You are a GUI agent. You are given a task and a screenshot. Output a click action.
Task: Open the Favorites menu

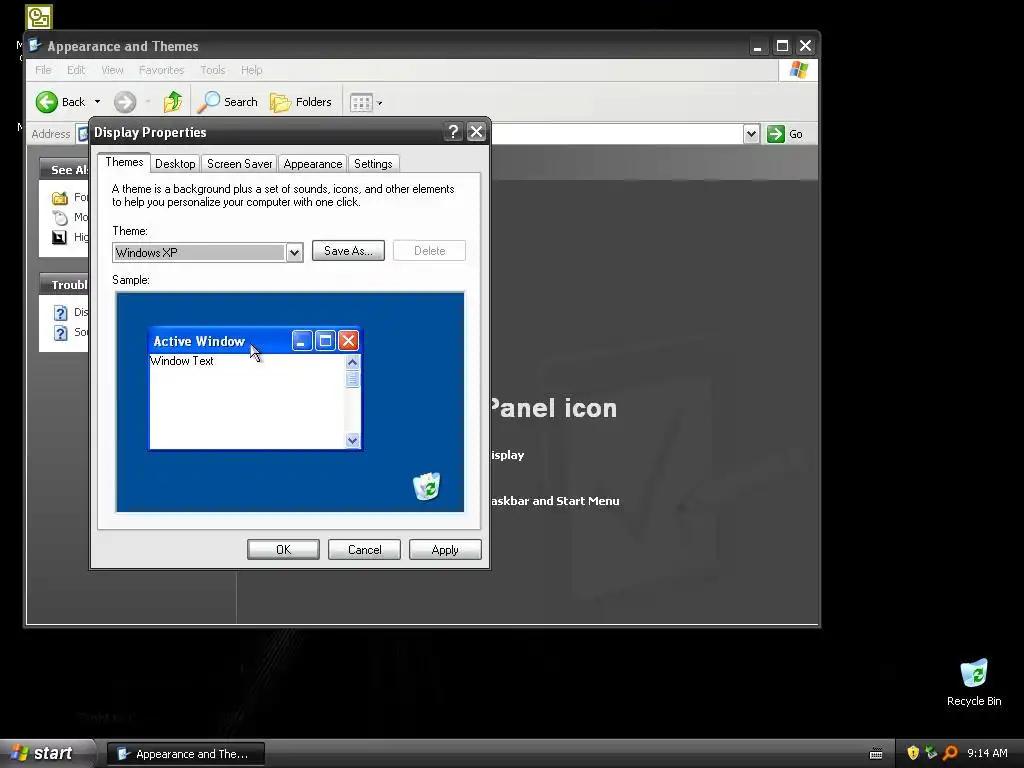[x=161, y=70]
